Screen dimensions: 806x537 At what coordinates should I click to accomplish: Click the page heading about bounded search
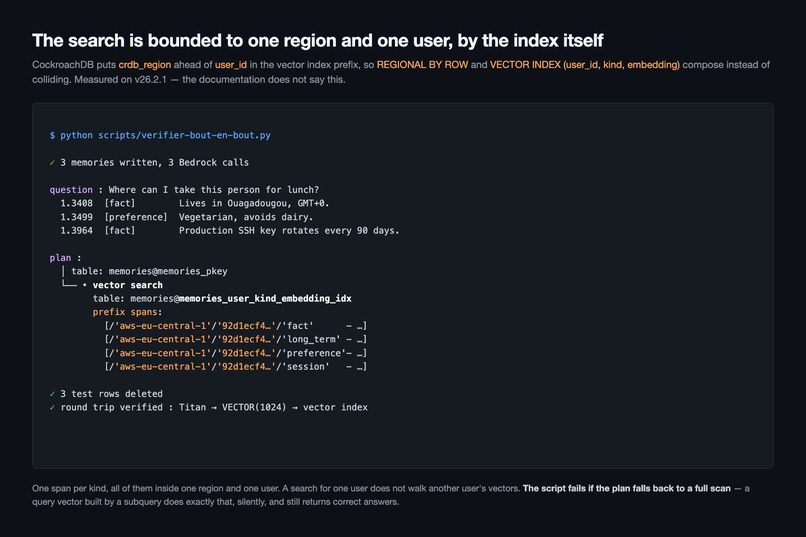pyautogui.click(x=317, y=40)
